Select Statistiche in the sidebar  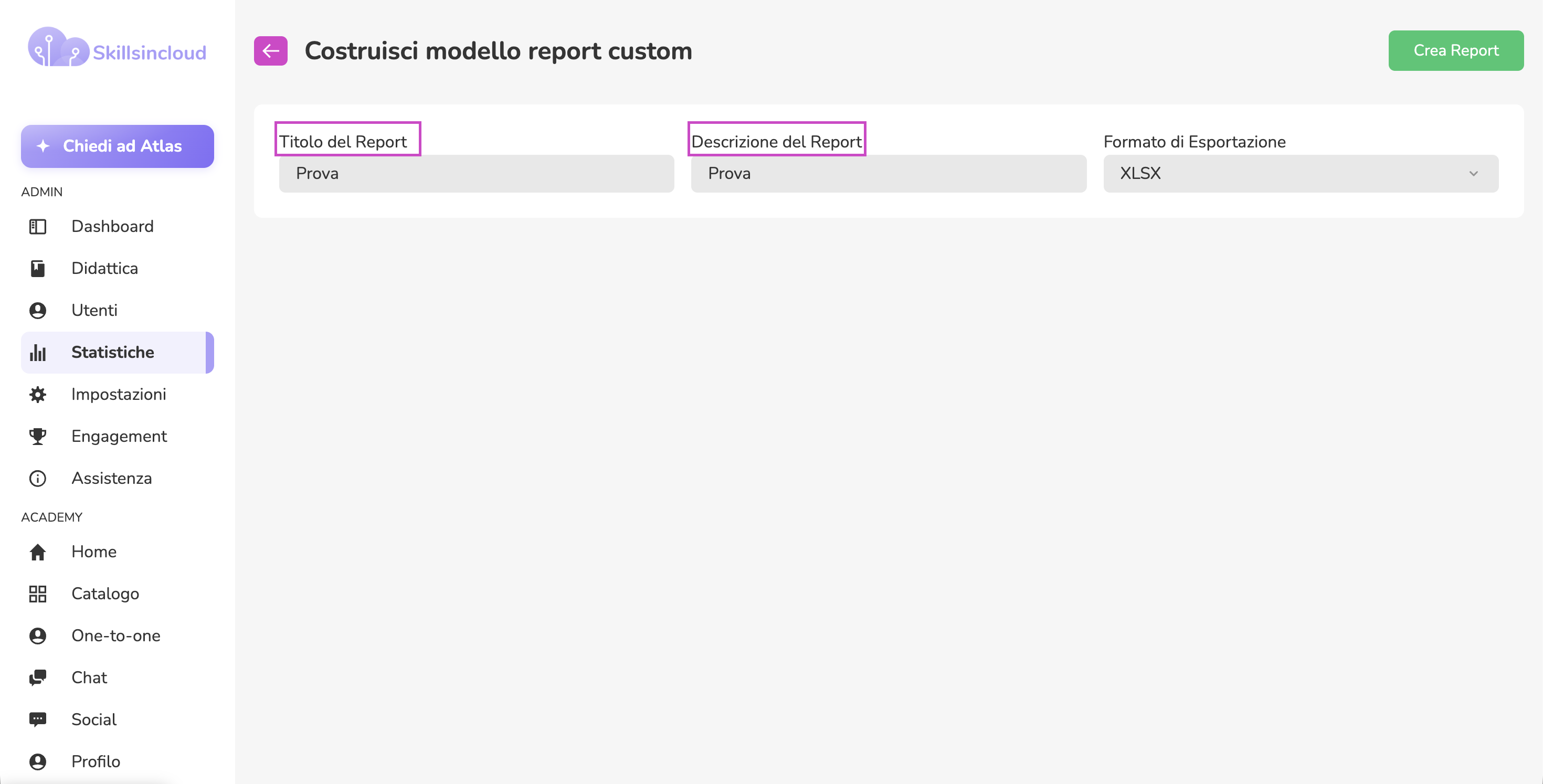[118, 352]
